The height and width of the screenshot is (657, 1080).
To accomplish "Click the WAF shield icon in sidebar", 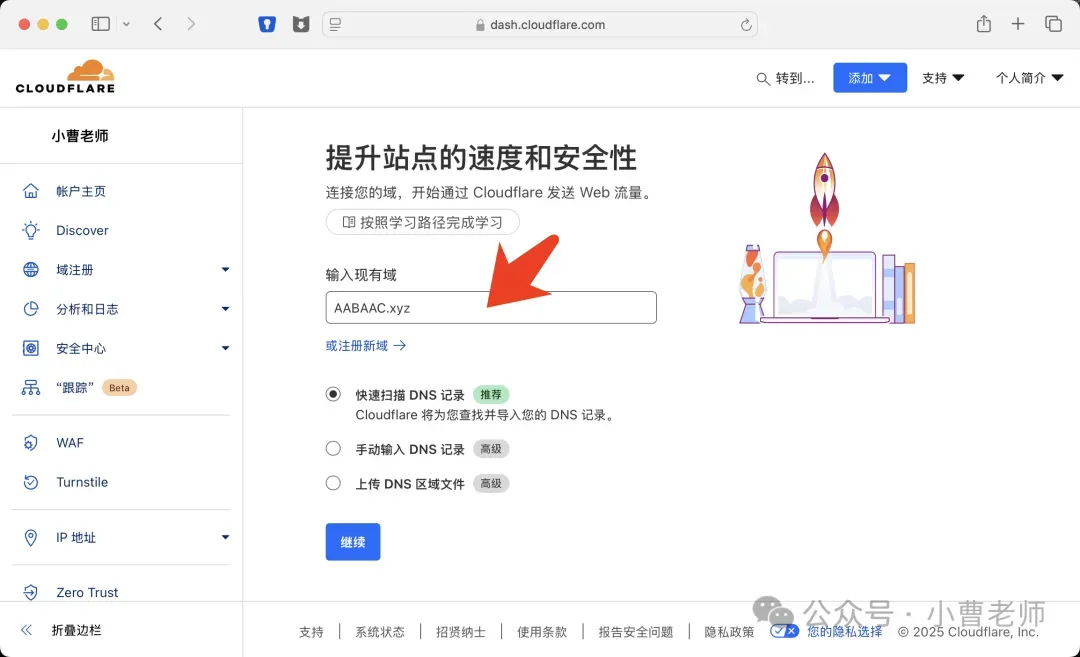I will pyautogui.click(x=31, y=443).
